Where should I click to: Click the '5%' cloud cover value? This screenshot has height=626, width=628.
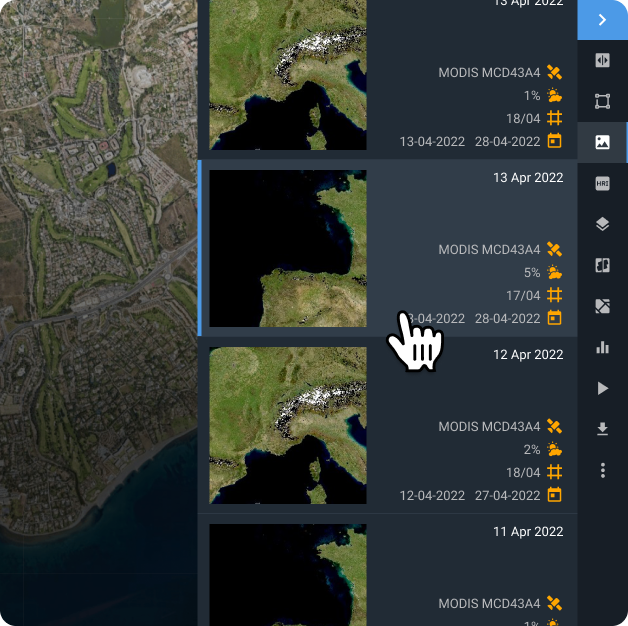pos(532,273)
